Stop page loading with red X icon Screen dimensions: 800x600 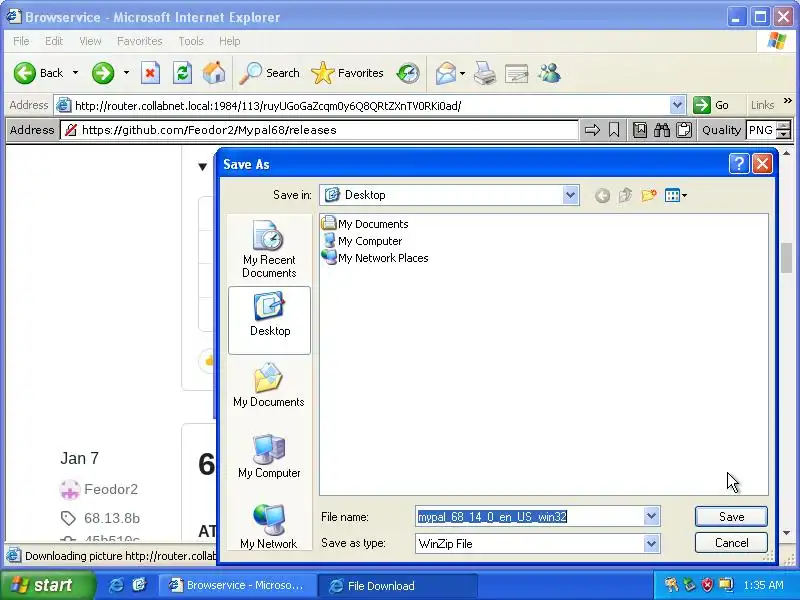tap(150, 73)
